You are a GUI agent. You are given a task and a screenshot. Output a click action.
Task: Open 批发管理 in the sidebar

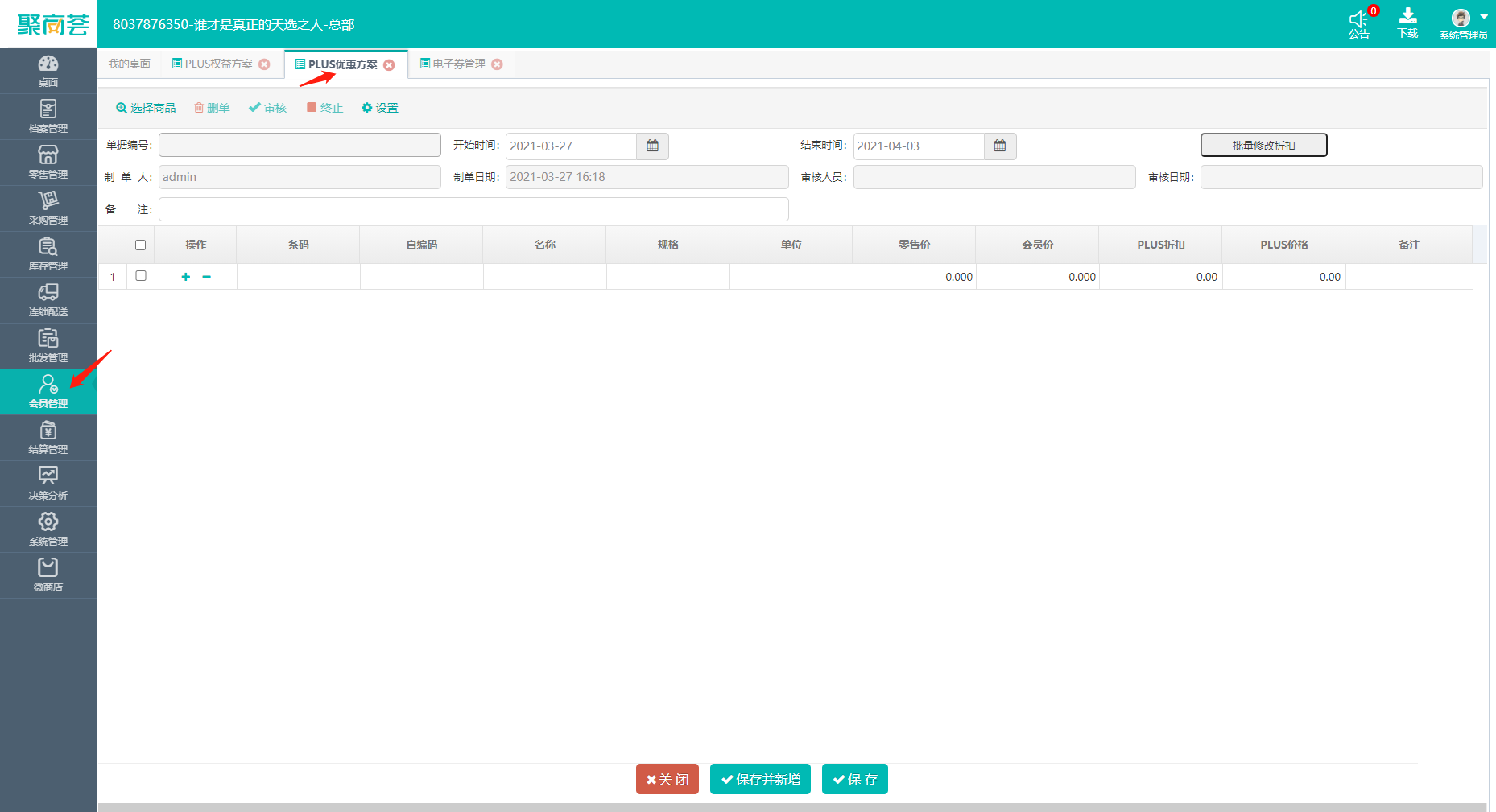tap(48, 346)
